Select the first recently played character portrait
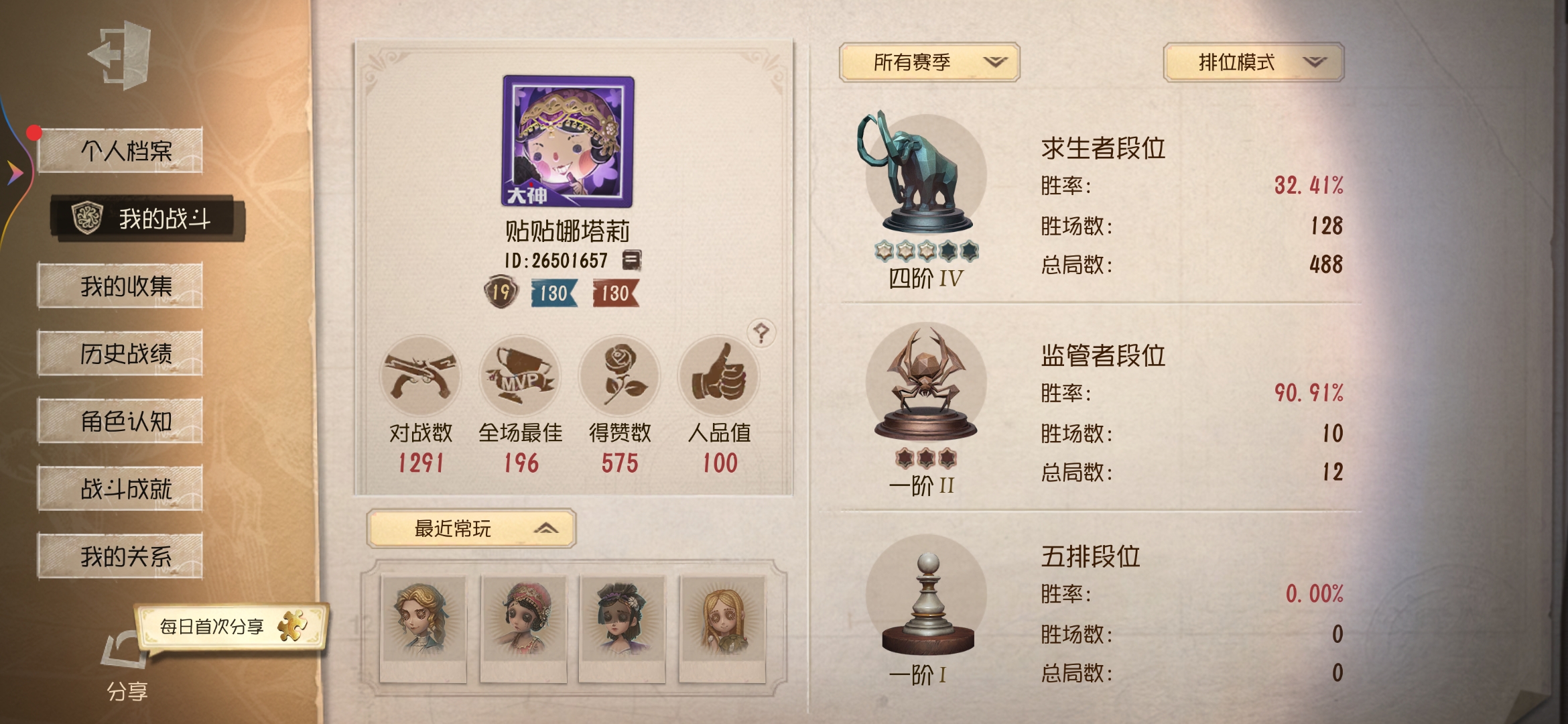The image size is (1568, 724). click(x=423, y=629)
